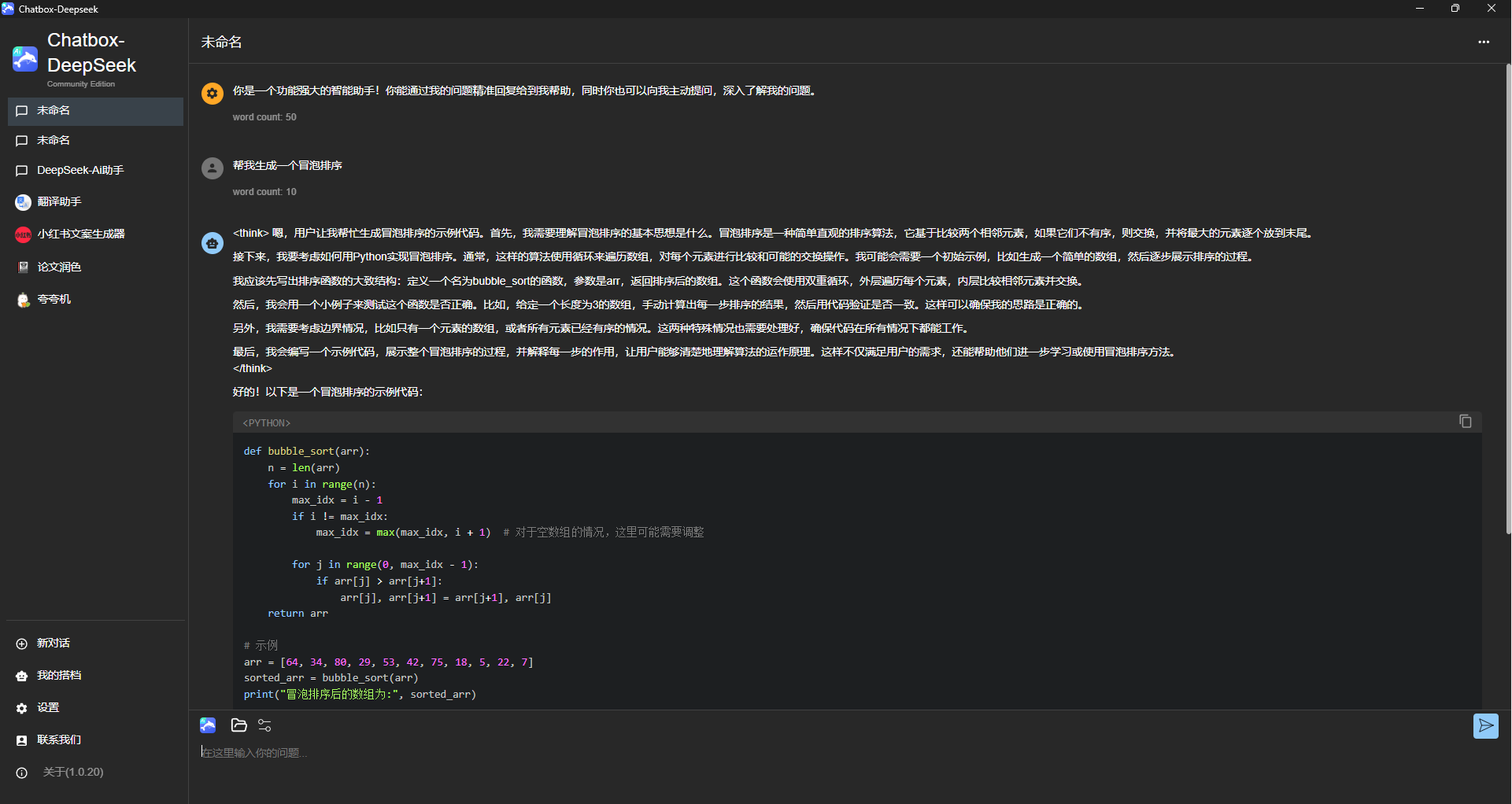The image size is (1512, 804).
Task: Close the Chatbox-Deepseek window
Action: tap(1492, 9)
